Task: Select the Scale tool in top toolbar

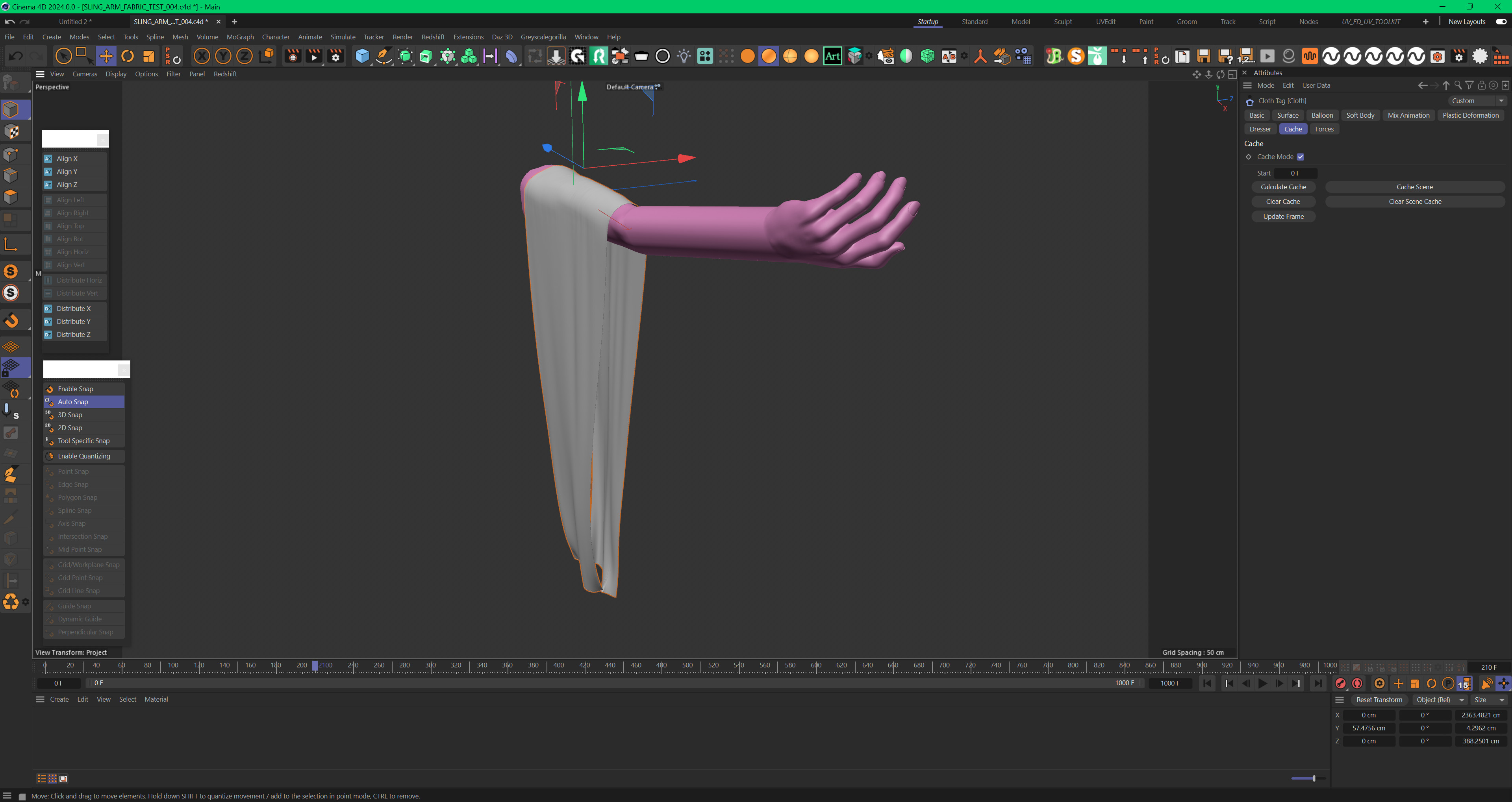Action: point(148,56)
